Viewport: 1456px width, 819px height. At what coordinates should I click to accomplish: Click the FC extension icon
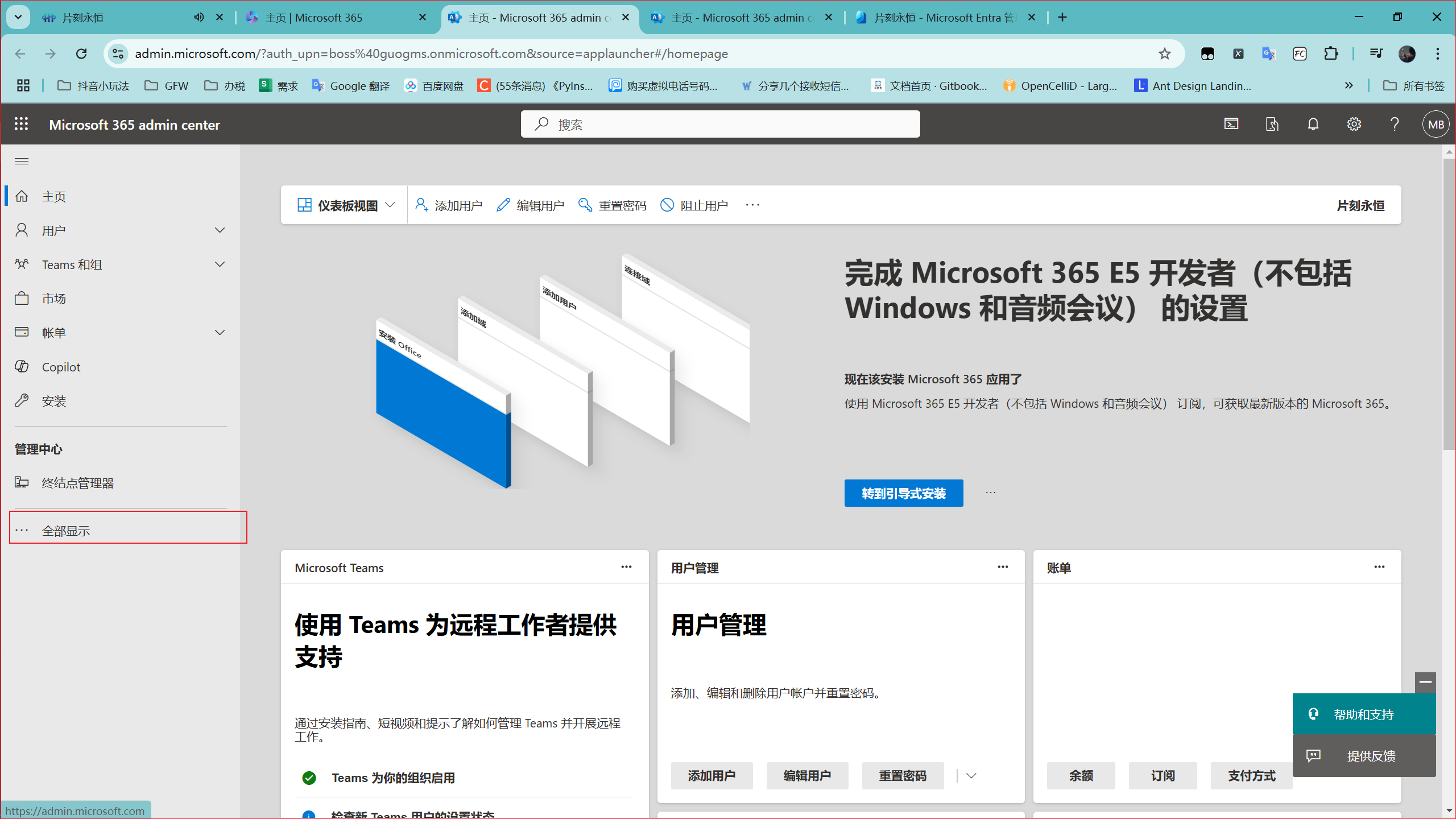point(1300,53)
